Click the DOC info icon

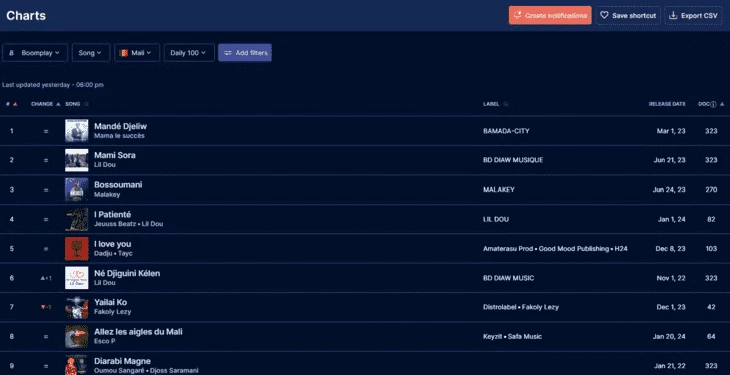click(x=713, y=104)
